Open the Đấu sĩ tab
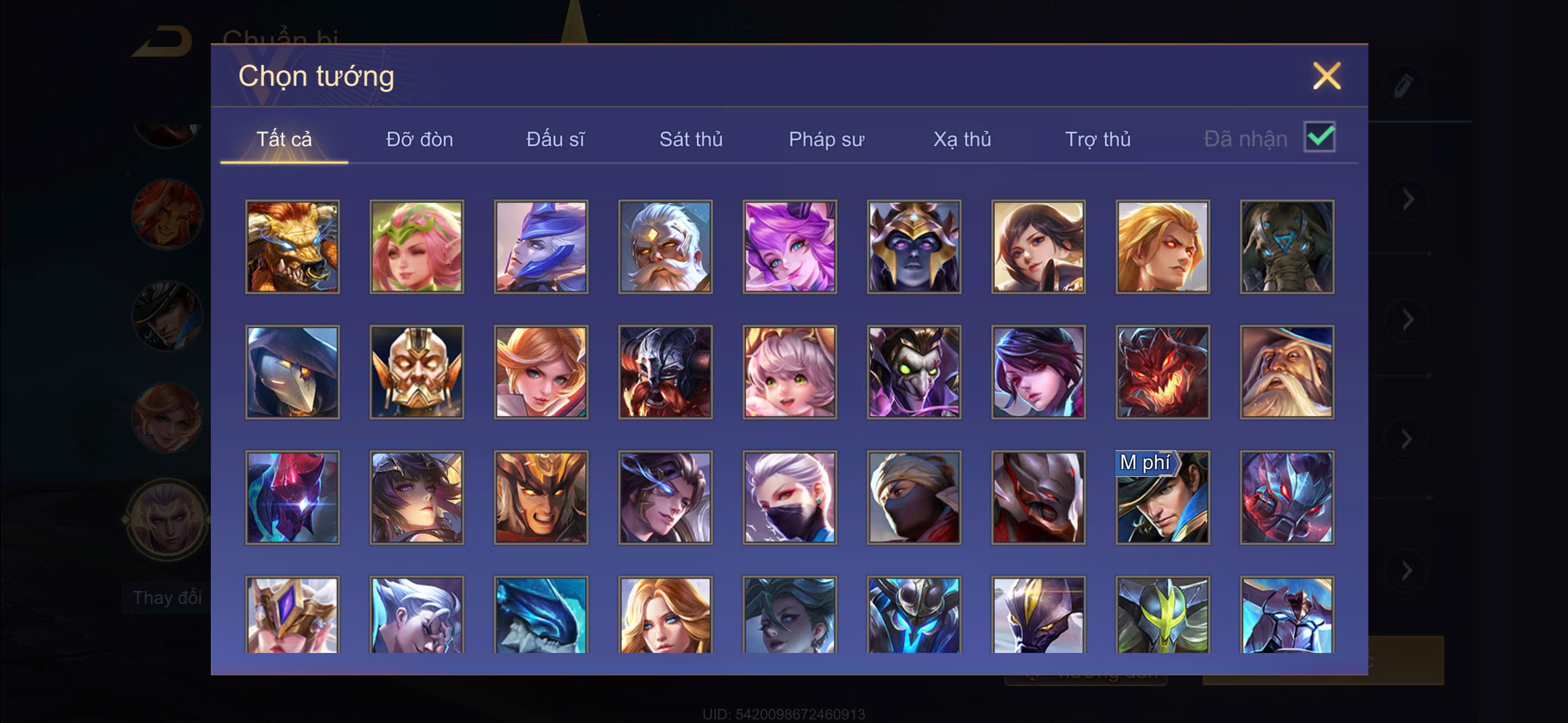This screenshot has width=1568, height=723. pyautogui.click(x=555, y=140)
